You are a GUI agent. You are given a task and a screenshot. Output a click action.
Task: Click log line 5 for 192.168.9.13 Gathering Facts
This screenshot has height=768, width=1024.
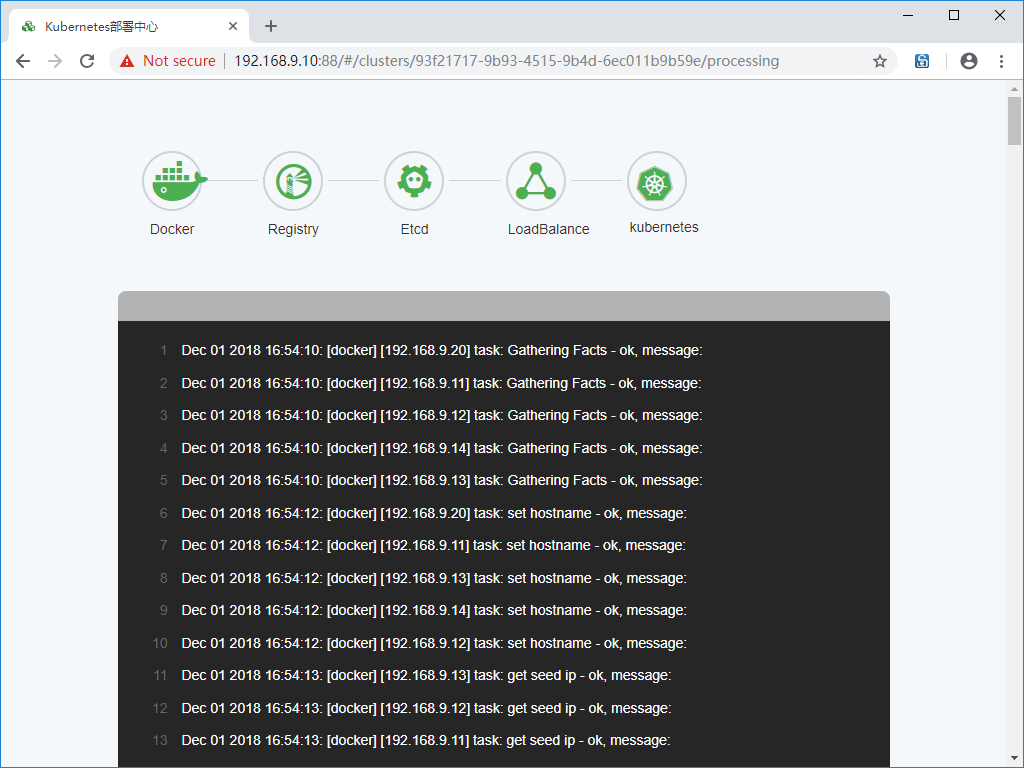(441, 481)
